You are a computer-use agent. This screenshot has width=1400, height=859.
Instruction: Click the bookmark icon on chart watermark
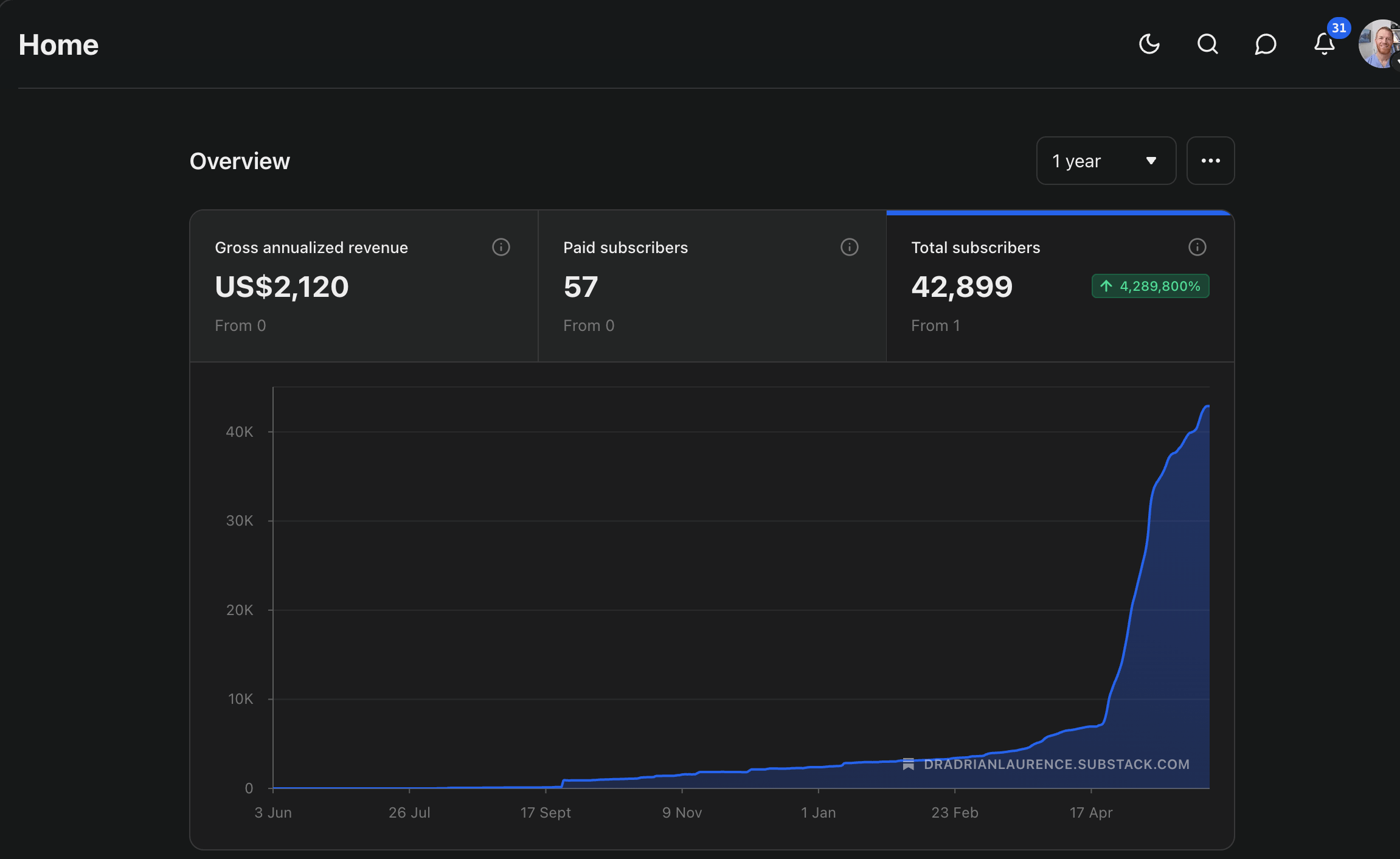click(909, 764)
